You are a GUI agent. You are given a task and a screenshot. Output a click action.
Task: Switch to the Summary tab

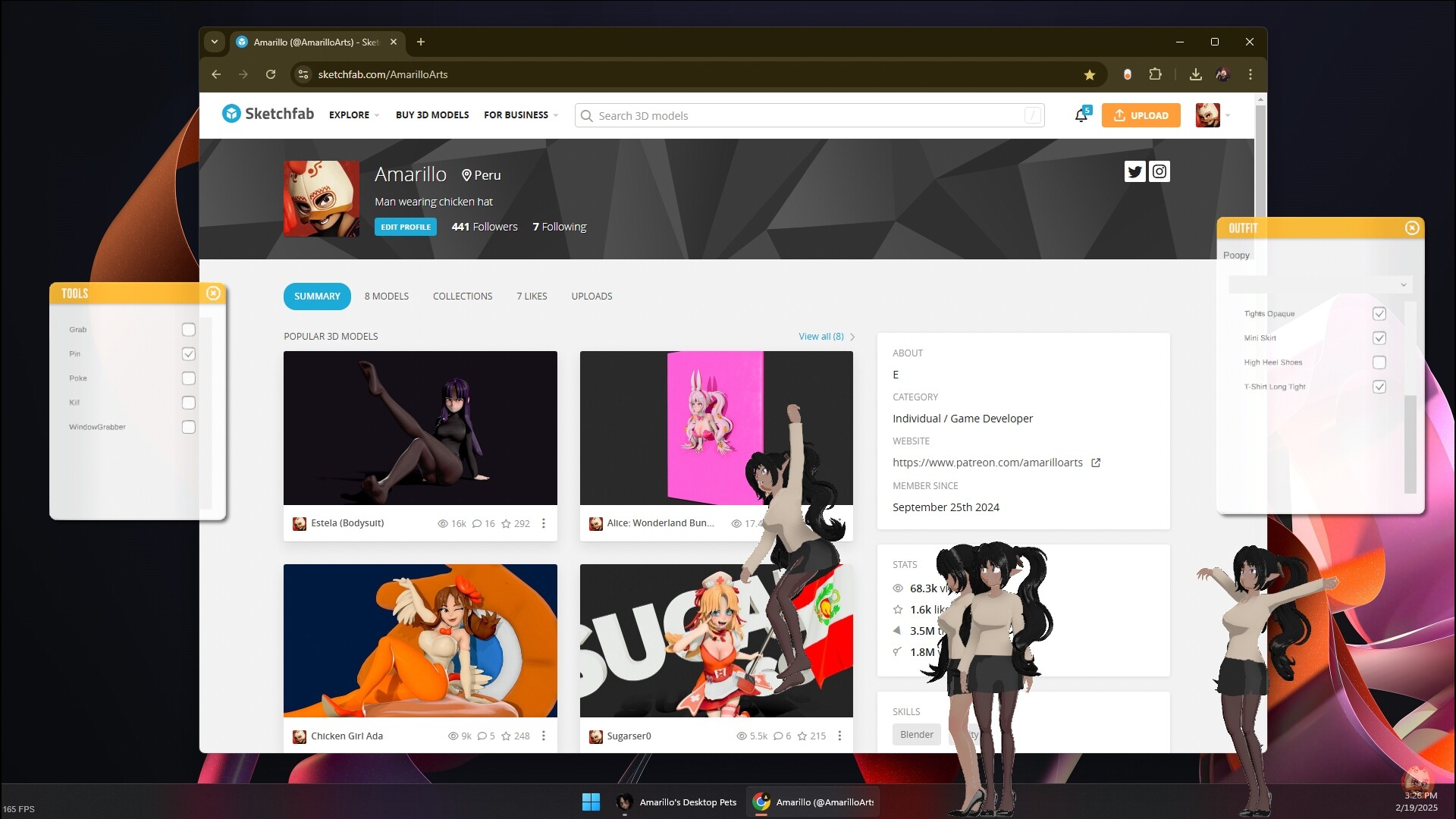coord(317,296)
